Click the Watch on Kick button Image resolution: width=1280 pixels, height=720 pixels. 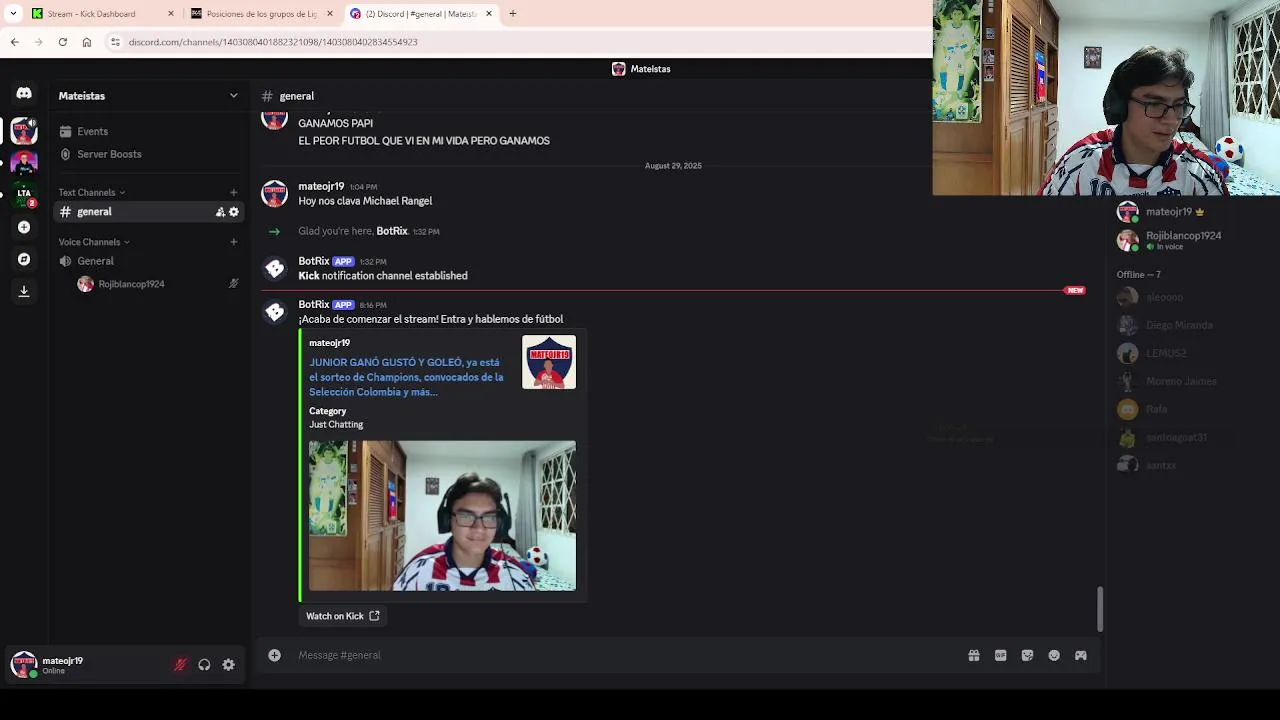(343, 616)
